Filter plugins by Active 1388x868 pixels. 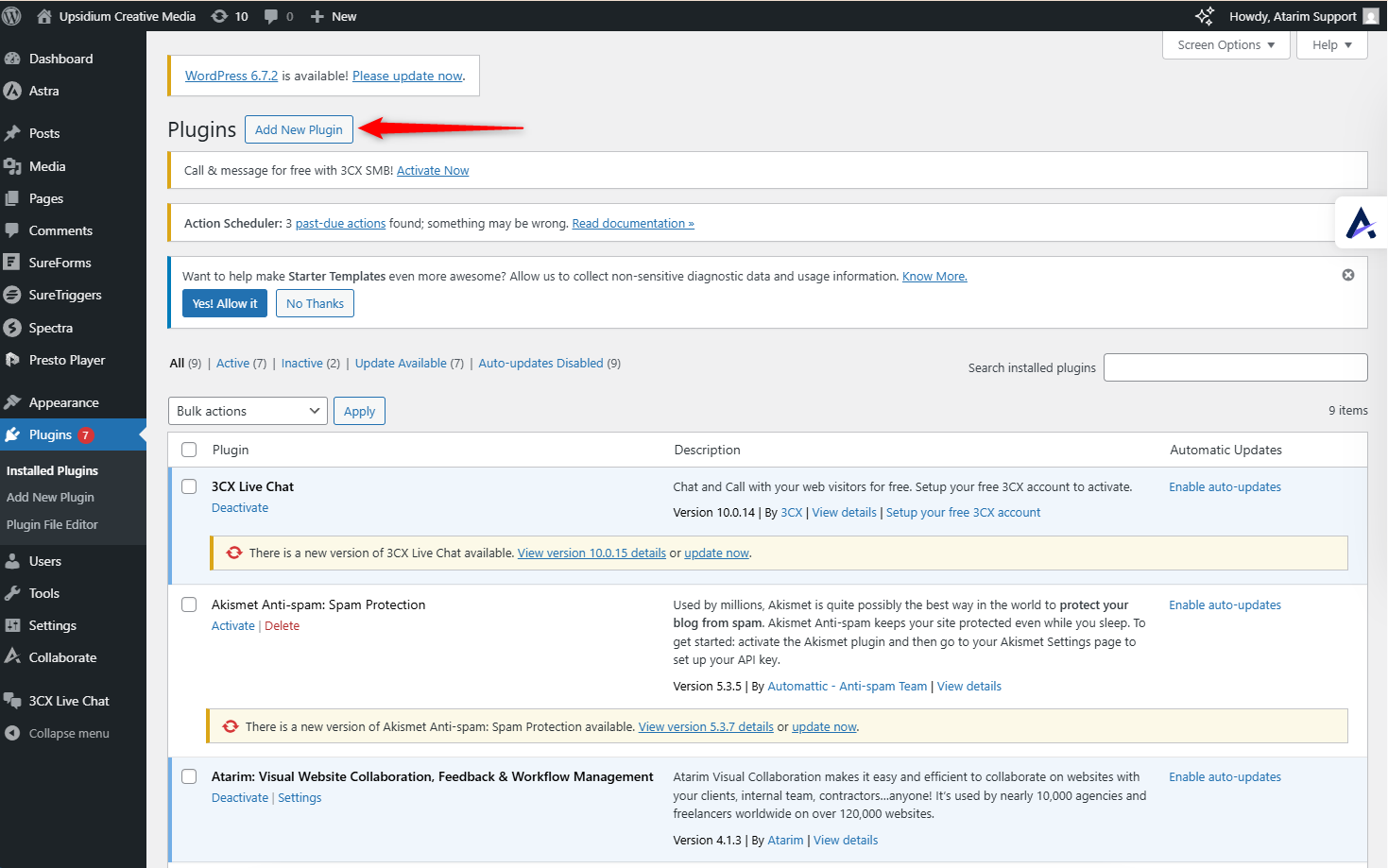click(x=232, y=363)
